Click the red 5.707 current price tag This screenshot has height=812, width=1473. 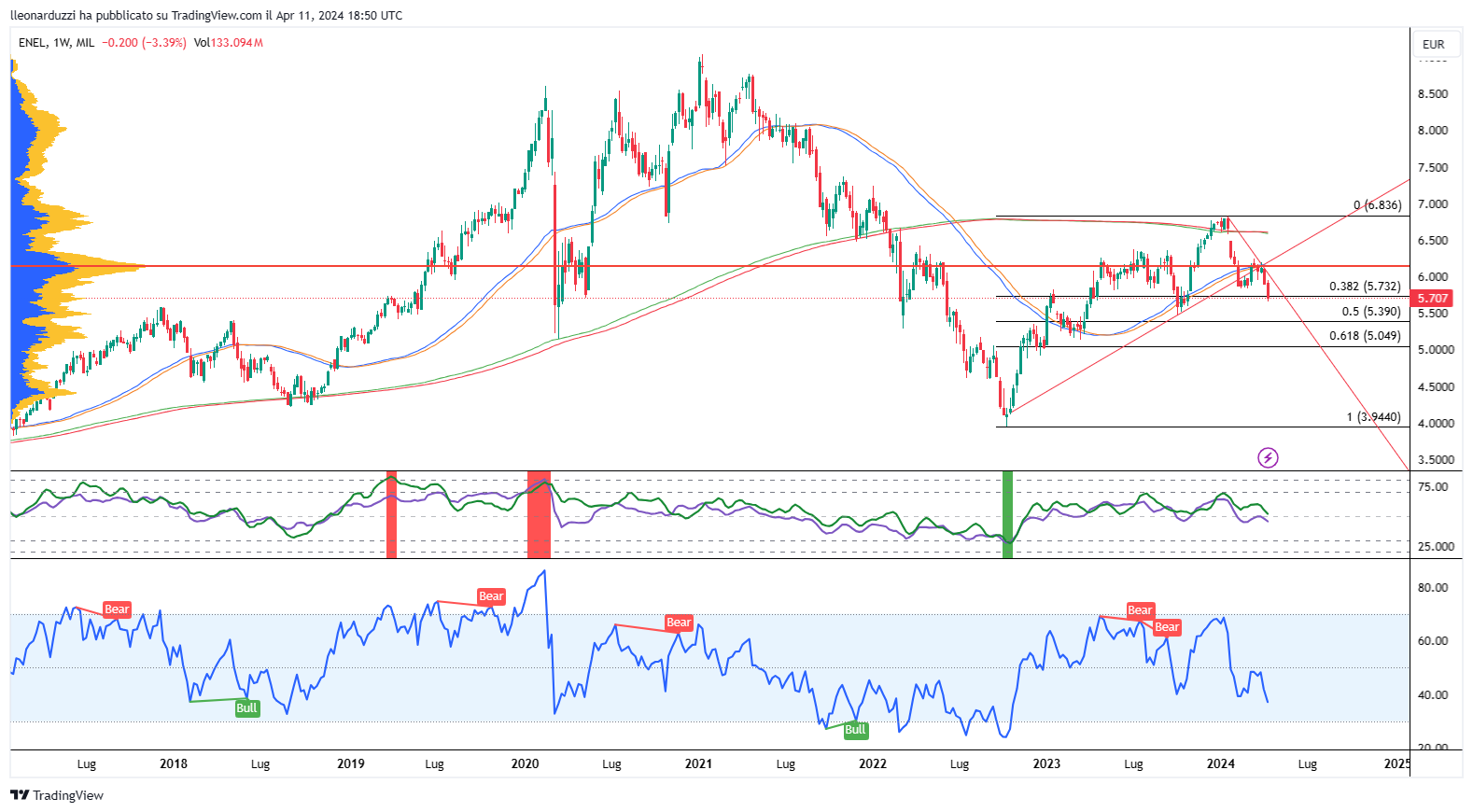(1433, 299)
